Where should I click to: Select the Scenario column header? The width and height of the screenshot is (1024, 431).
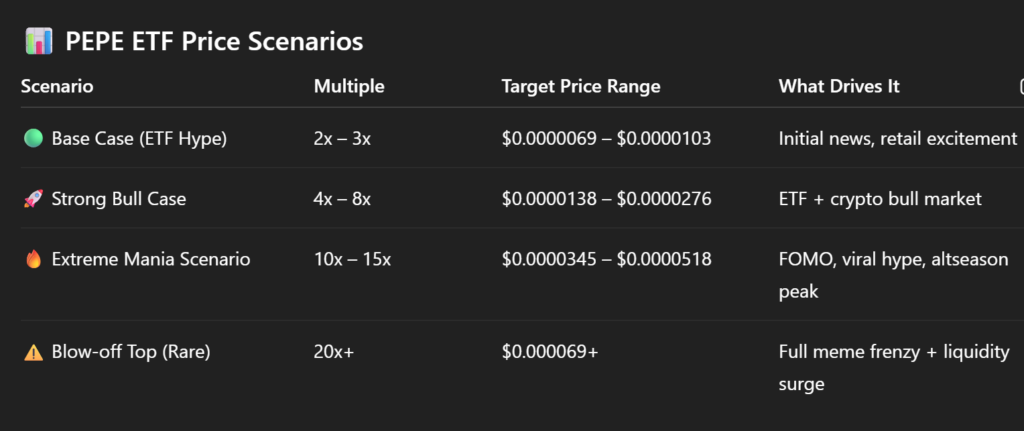click(x=57, y=87)
